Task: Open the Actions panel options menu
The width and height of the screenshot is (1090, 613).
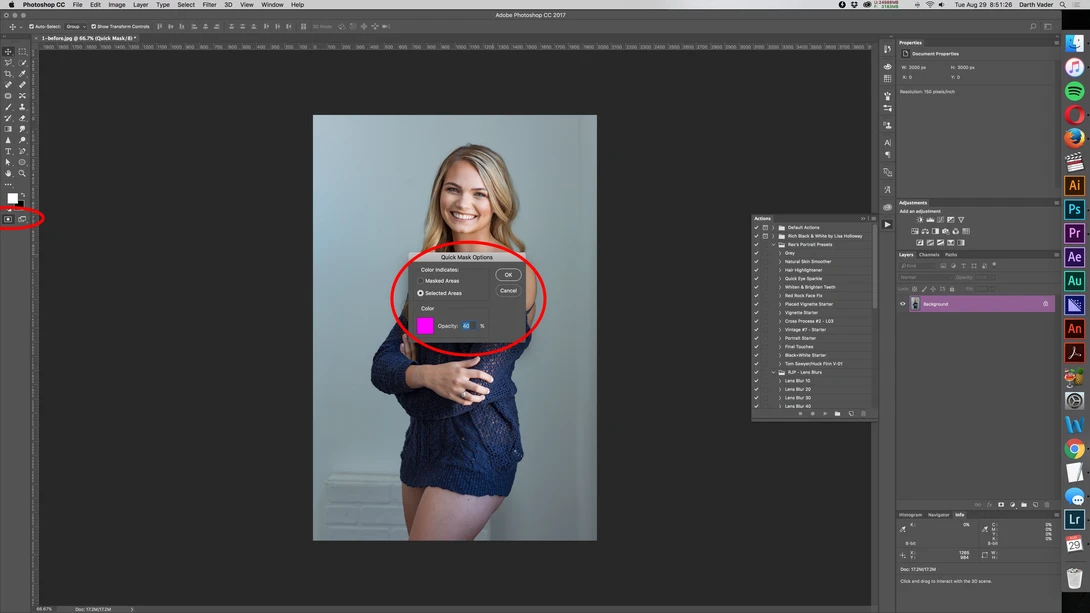Action: pyautogui.click(x=873, y=218)
